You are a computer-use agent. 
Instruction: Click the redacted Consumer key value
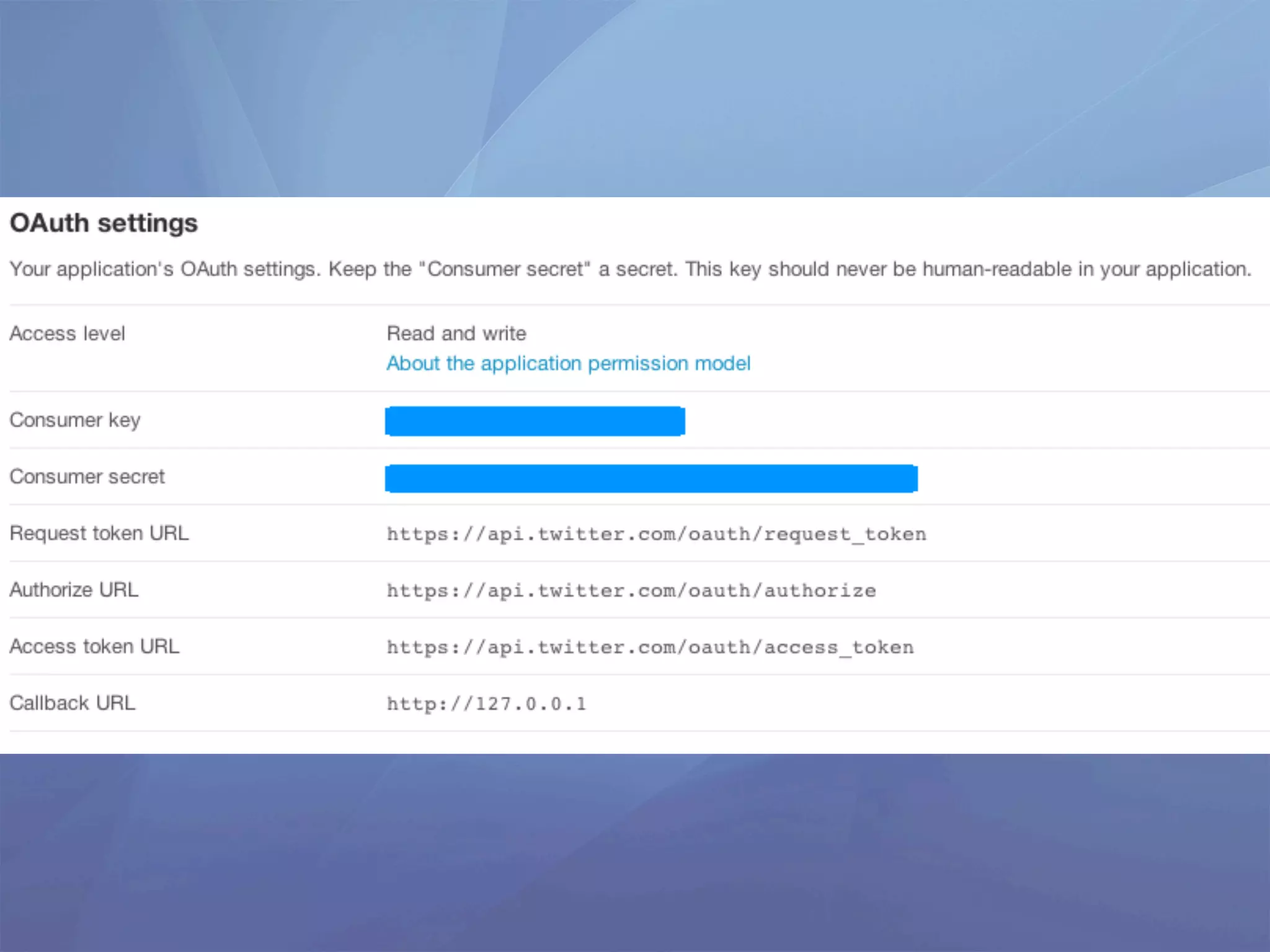tap(535, 421)
